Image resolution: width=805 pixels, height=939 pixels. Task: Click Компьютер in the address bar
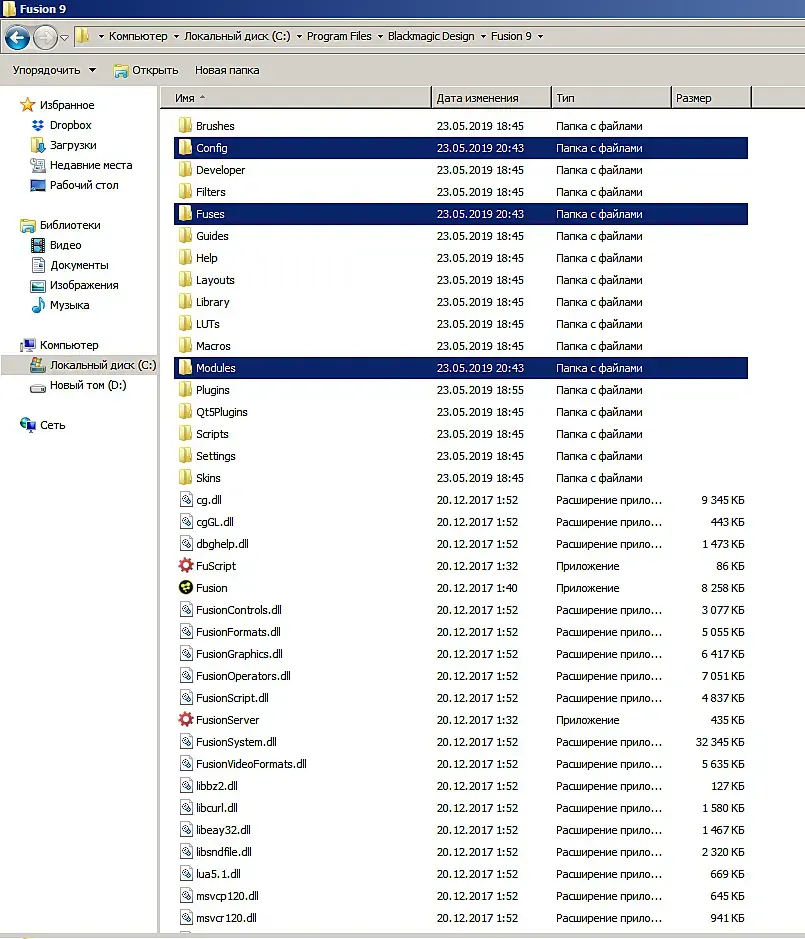pyautogui.click(x=138, y=36)
